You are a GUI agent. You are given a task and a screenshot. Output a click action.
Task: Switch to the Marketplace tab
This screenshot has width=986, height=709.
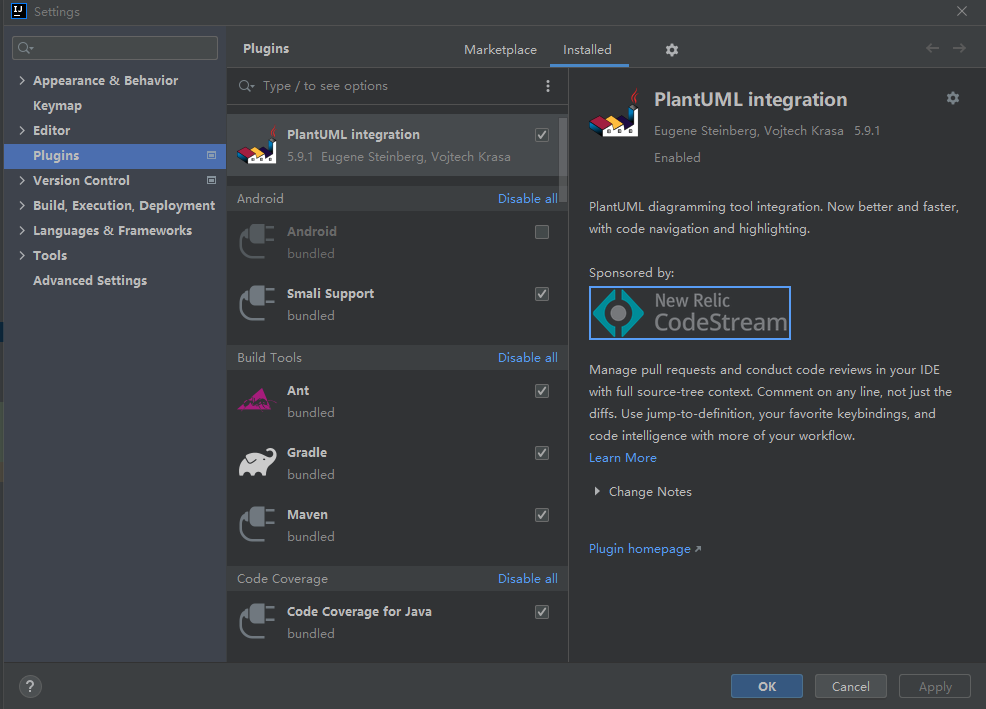click(500, 50)
